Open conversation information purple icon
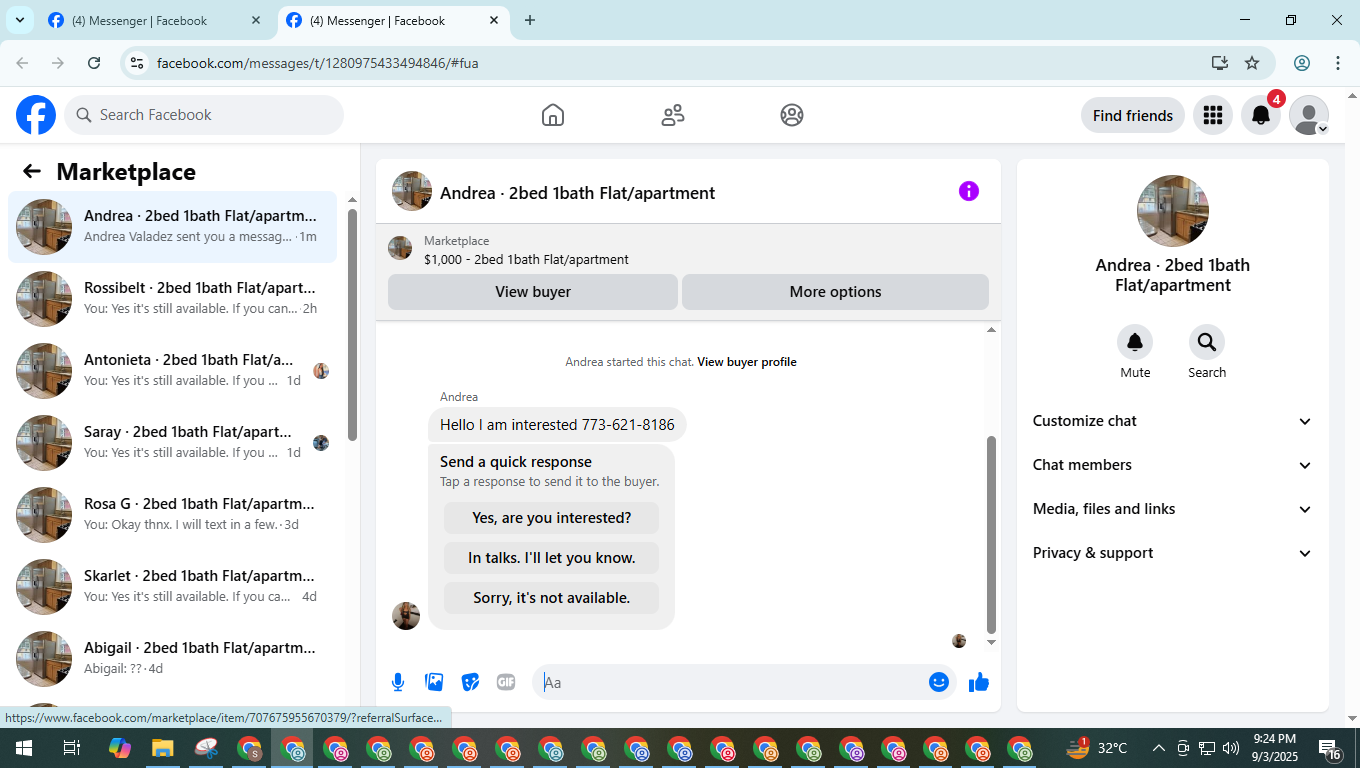1360x768 pixels. point(969,191)
